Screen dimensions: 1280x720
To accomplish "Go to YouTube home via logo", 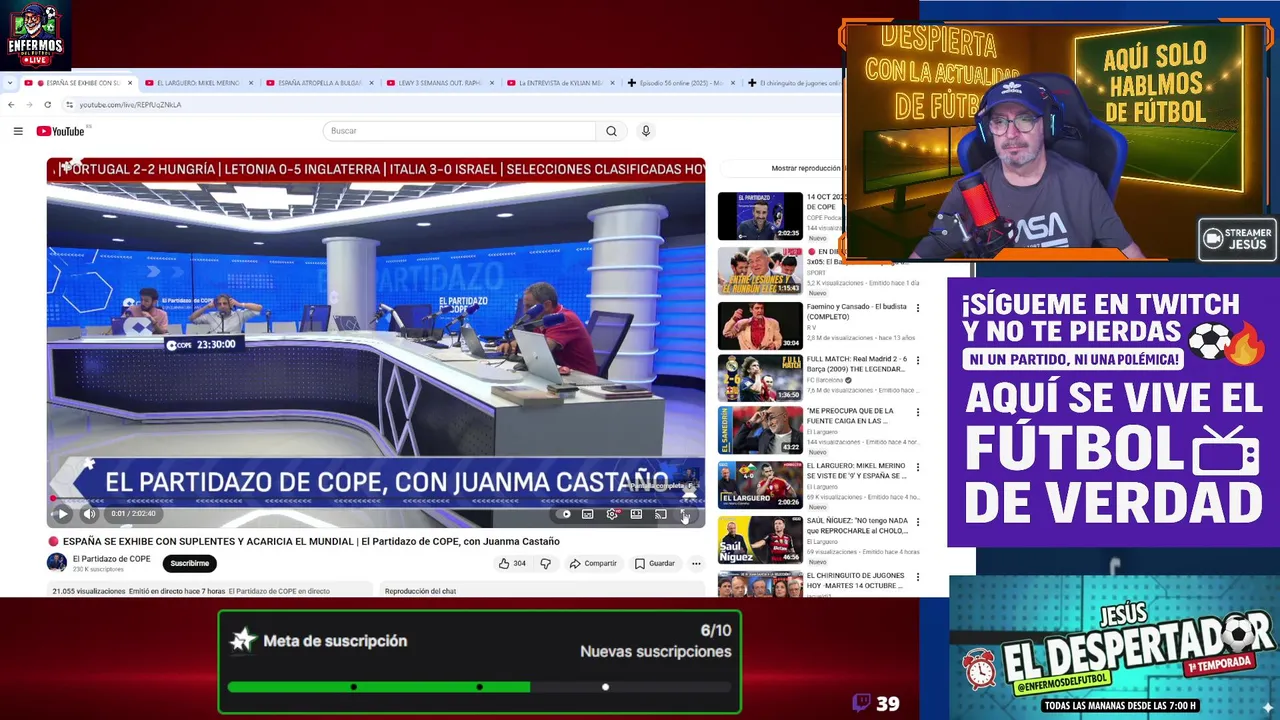I will coord(60,131).
